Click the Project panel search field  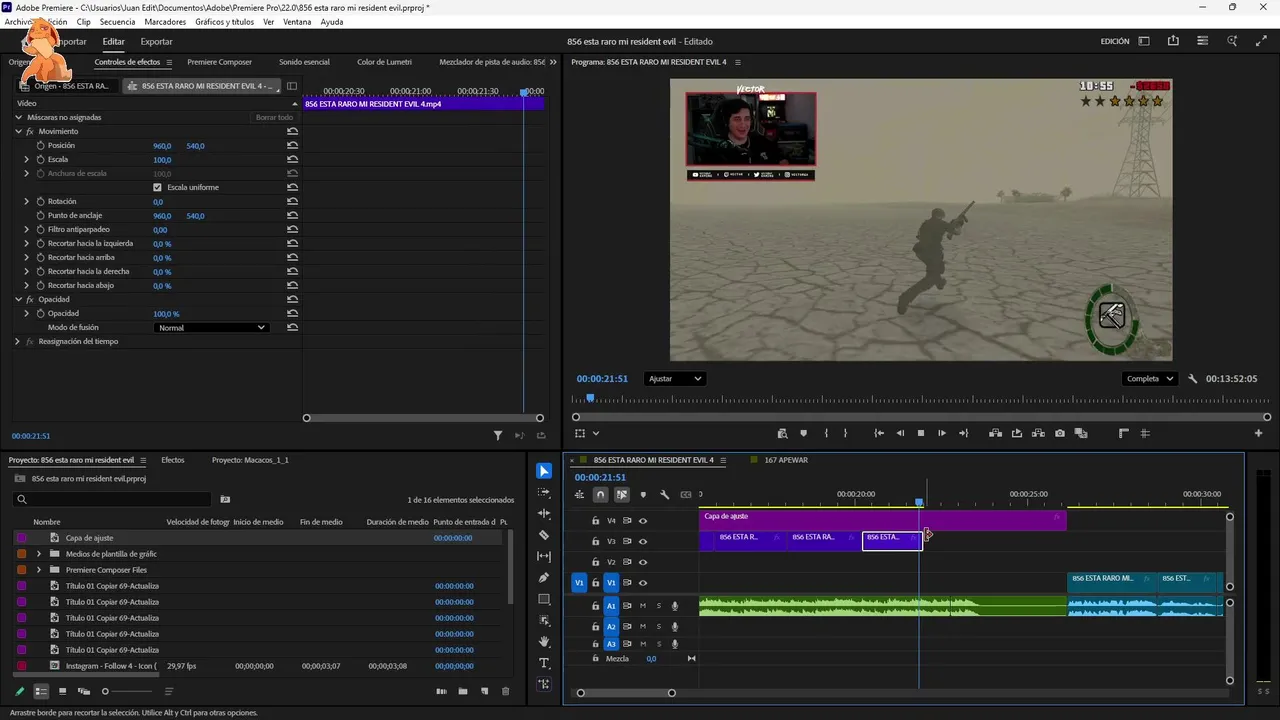coord(112,499)
